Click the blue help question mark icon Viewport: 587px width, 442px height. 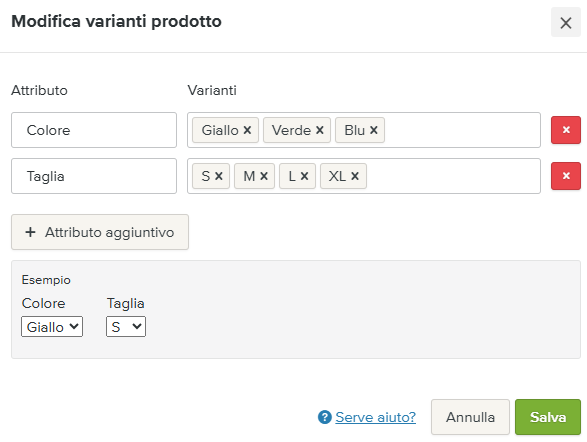pos(325,417)
